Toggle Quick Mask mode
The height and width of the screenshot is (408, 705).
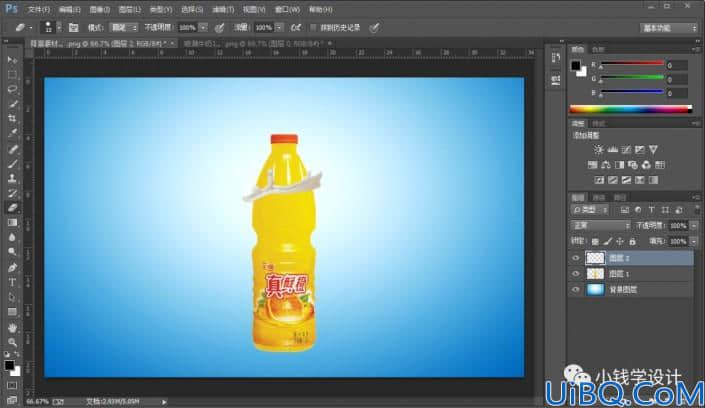[12, 386]
